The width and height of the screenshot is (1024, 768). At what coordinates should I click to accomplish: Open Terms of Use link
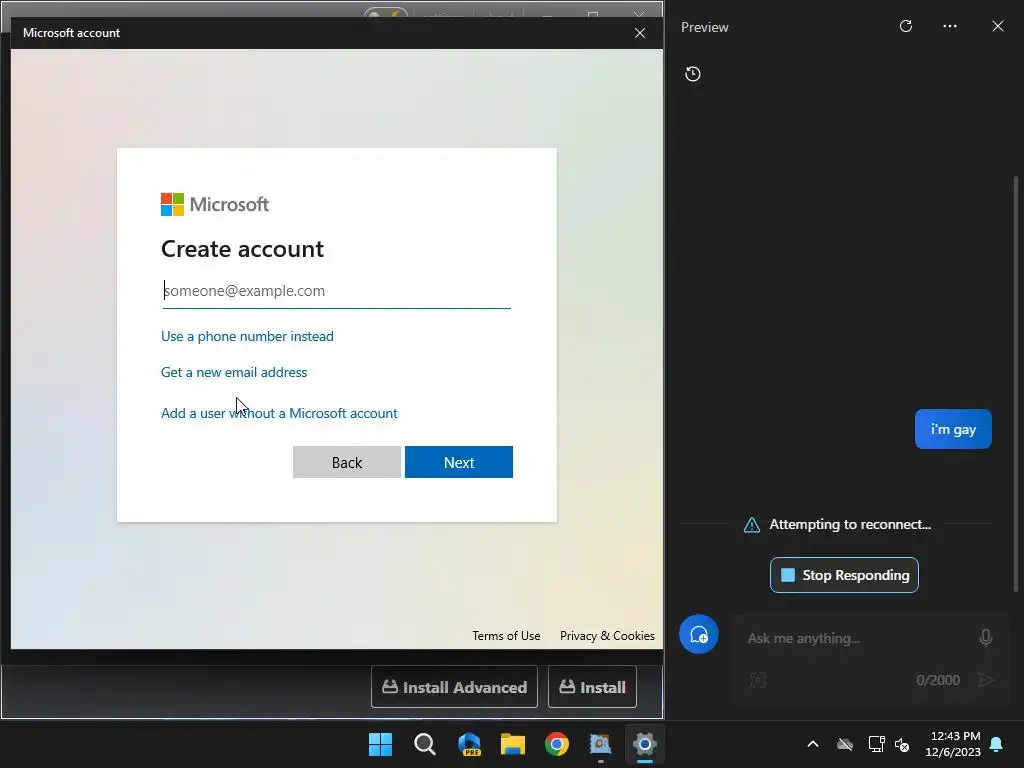click(506, 635)
